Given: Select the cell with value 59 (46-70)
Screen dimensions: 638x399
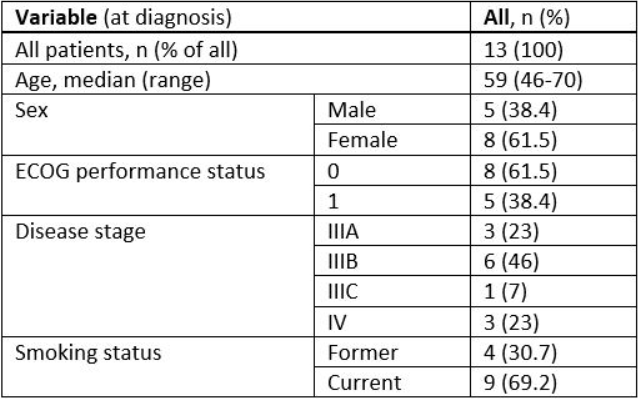Looking at the screenshot, I should coord(554,79).
